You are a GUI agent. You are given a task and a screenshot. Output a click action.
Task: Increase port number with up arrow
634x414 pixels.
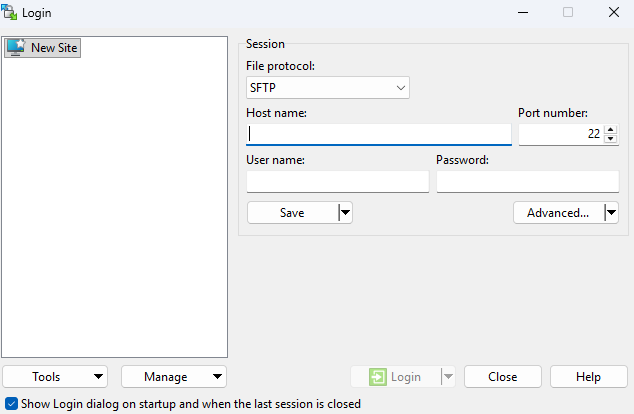(x=611, y=129)
